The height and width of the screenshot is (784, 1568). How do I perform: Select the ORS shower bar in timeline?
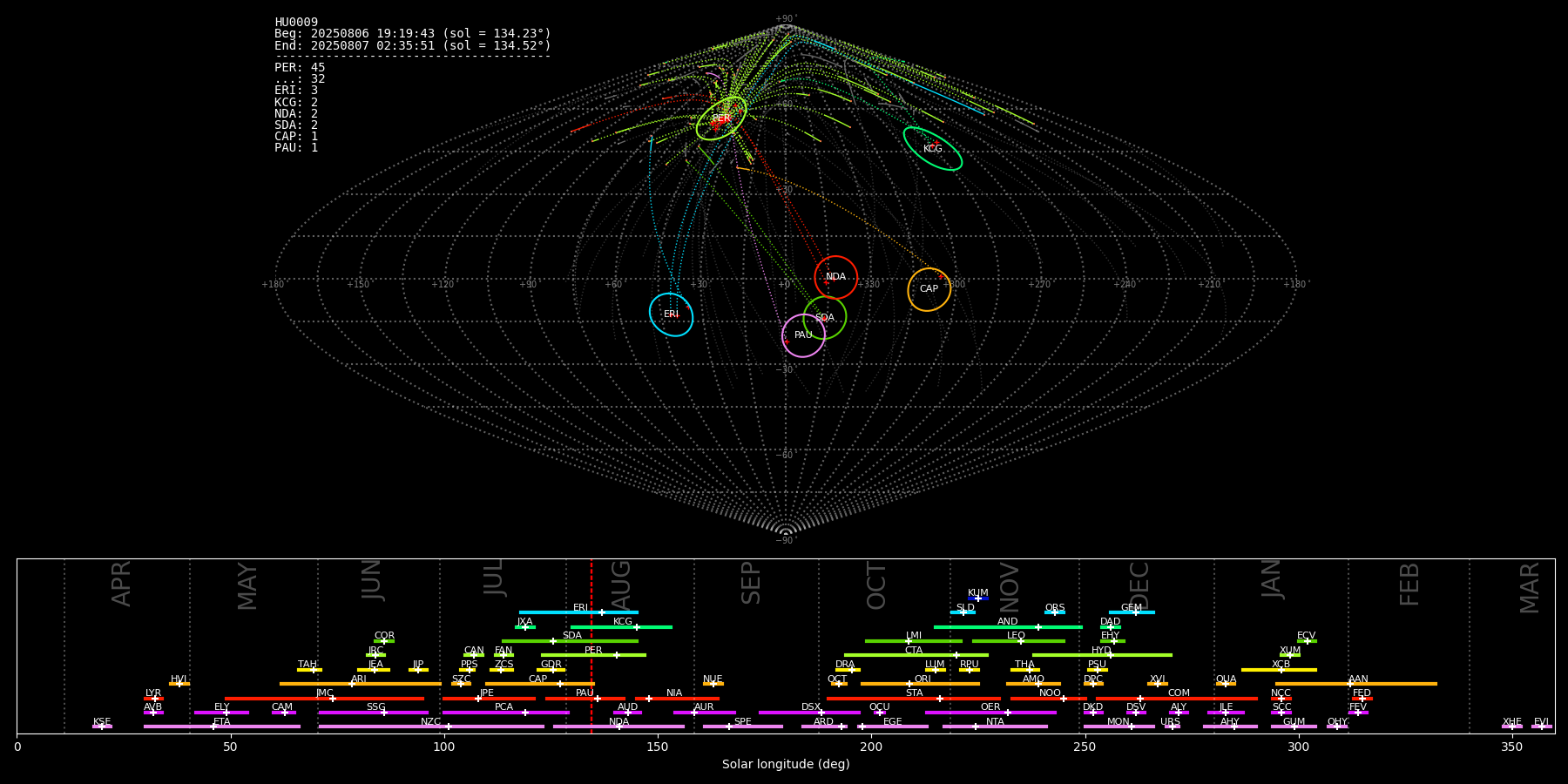coord(1055,612)
